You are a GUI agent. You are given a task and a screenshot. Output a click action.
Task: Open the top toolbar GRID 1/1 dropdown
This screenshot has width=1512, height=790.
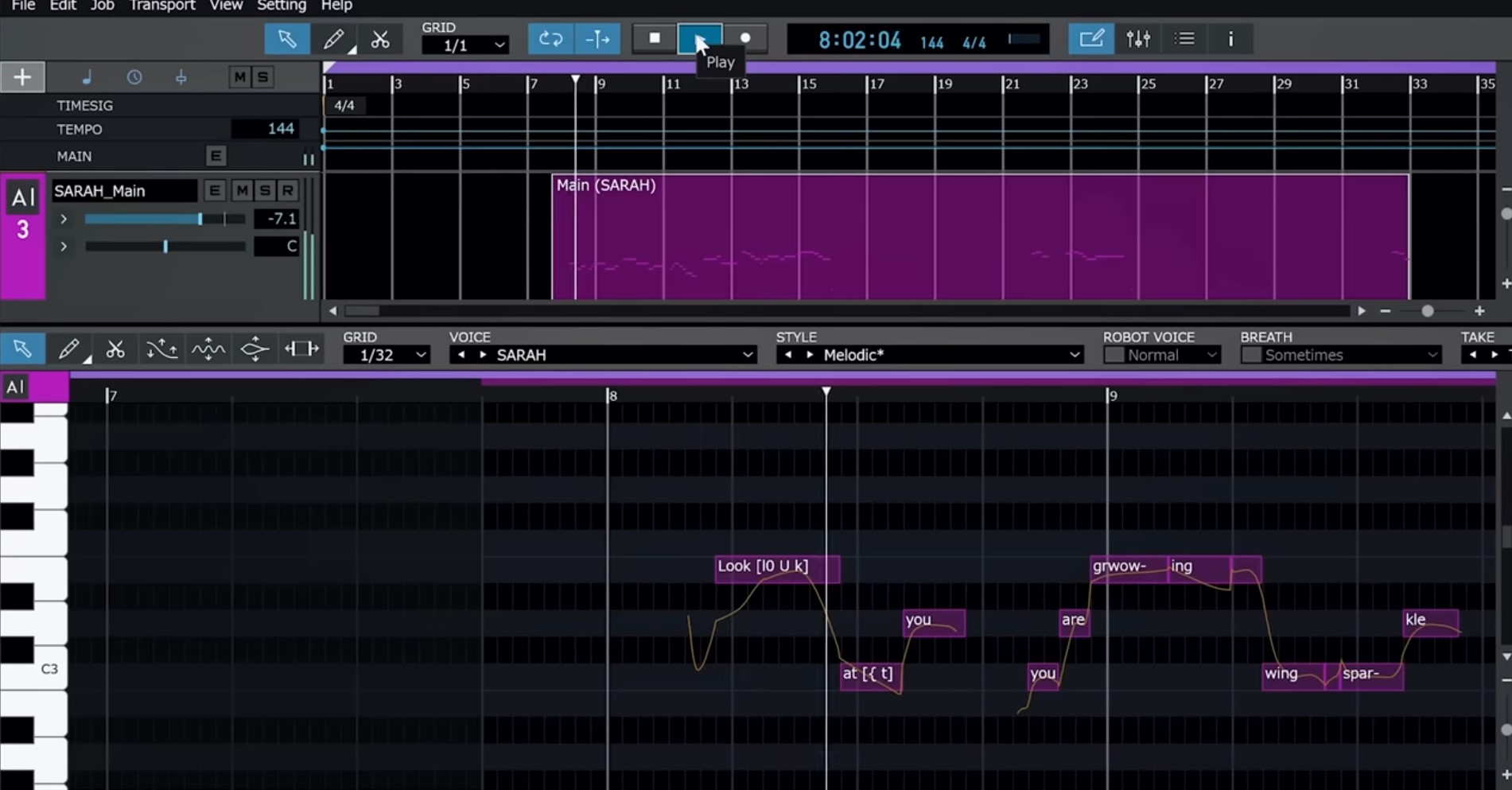tap(465, 45)
